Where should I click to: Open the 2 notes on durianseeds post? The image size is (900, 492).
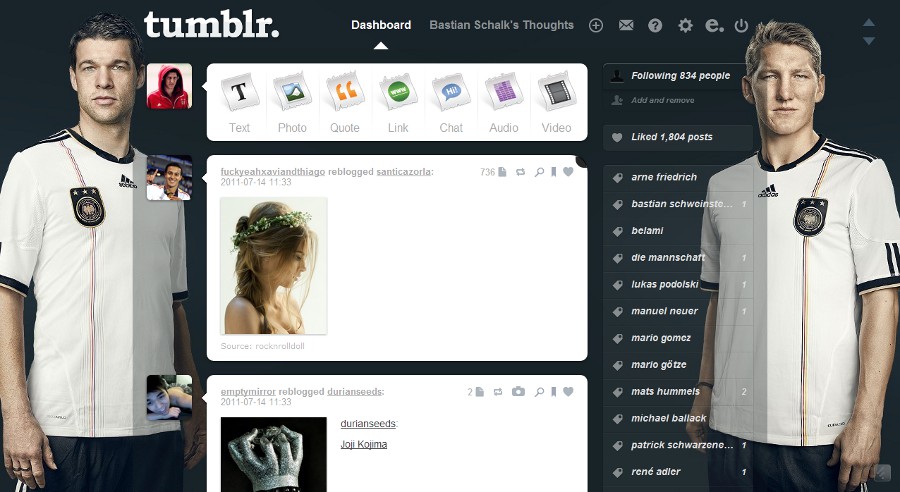(476, 392)
